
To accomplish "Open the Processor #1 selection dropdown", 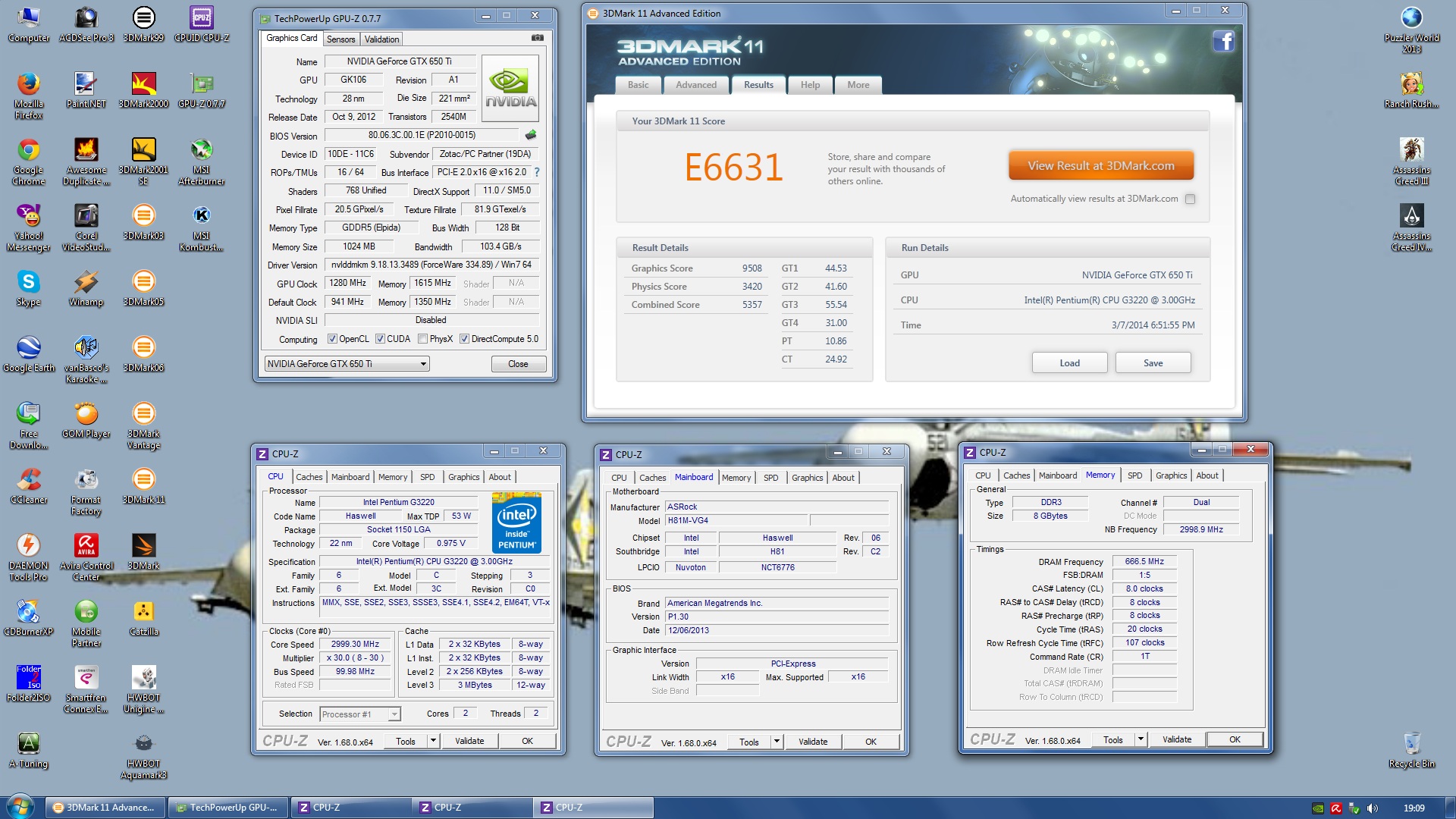I will point(360,714).
